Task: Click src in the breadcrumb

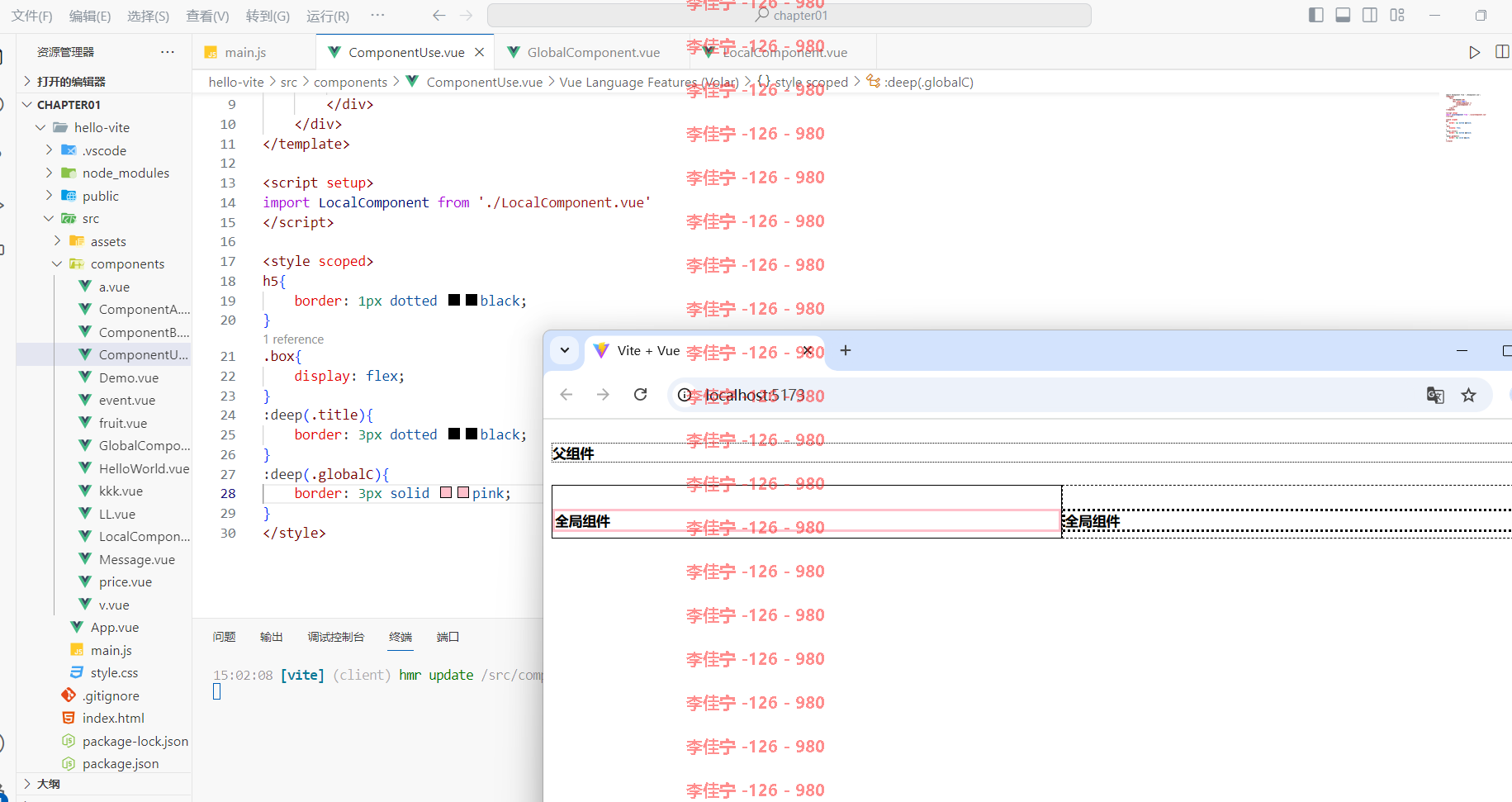Action: click(288, 82)
